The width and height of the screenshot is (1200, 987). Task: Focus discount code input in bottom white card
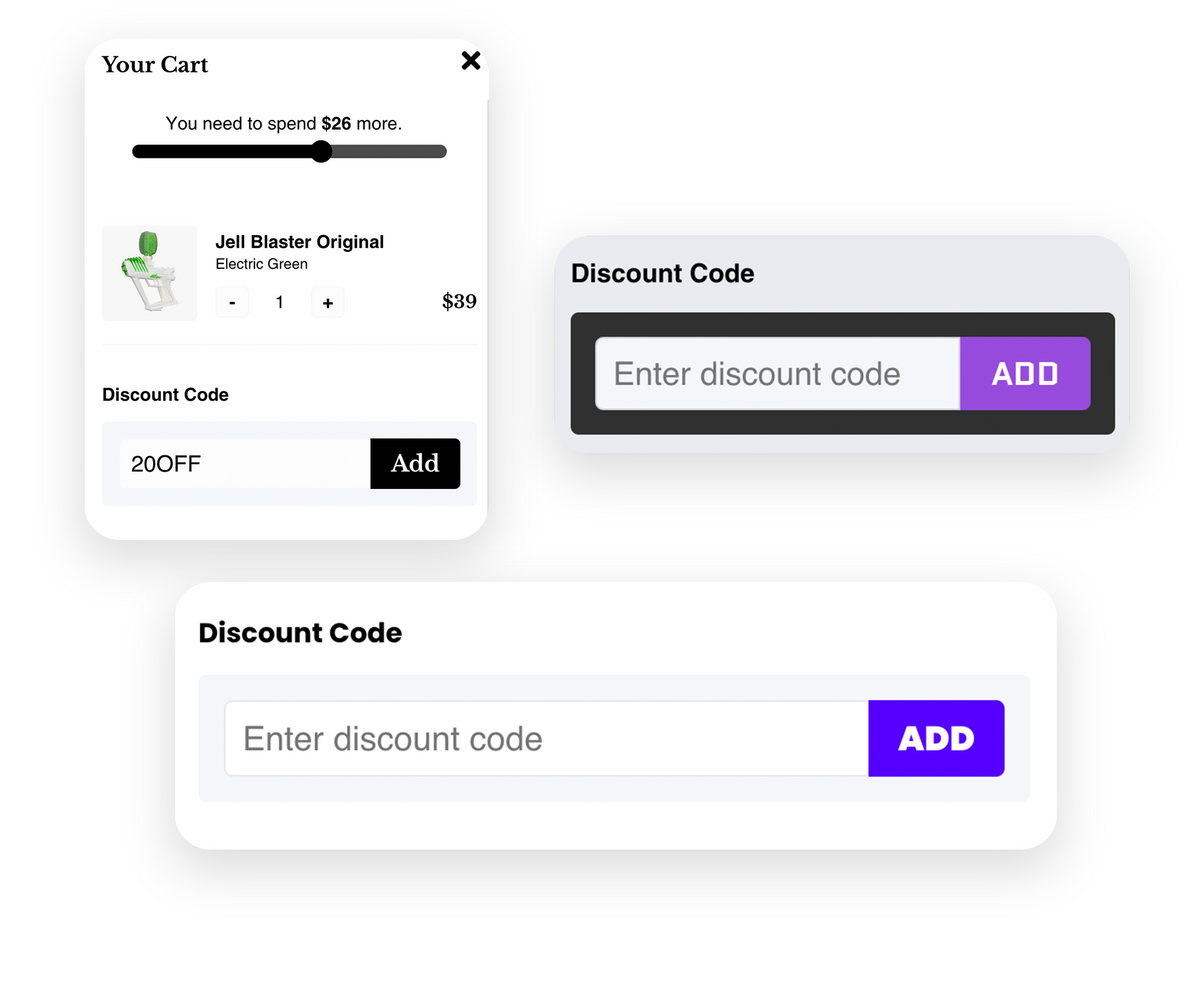point(546,739)
